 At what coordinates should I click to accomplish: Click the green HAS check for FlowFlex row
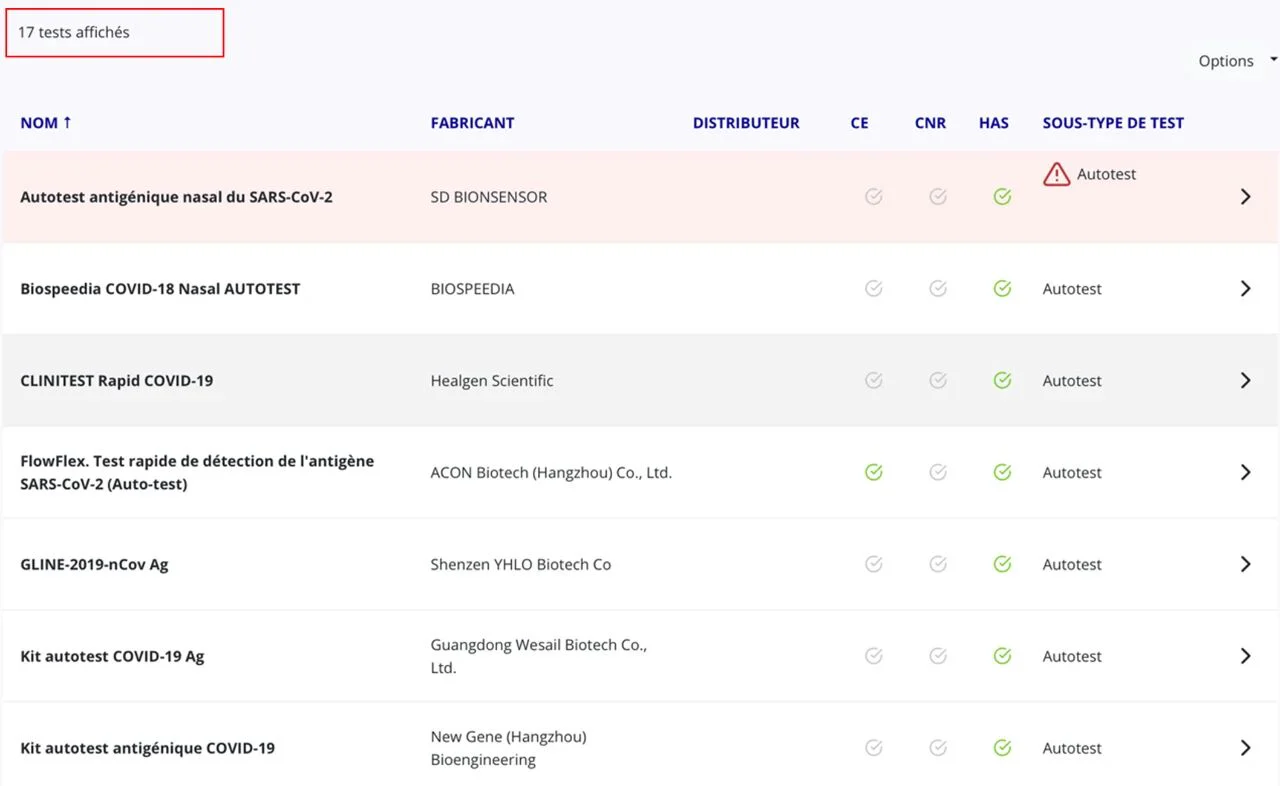point(1002,472)
